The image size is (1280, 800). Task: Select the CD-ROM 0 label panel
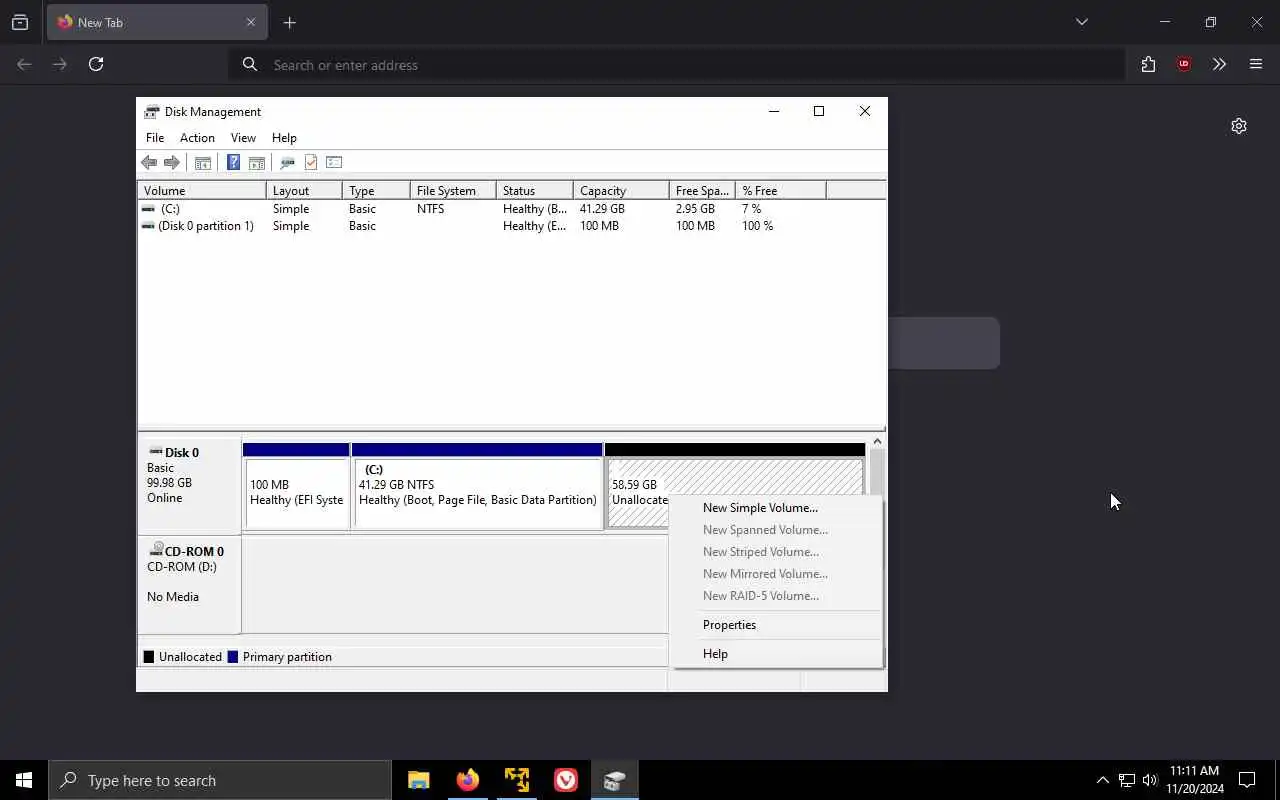[x=190, y=584]
